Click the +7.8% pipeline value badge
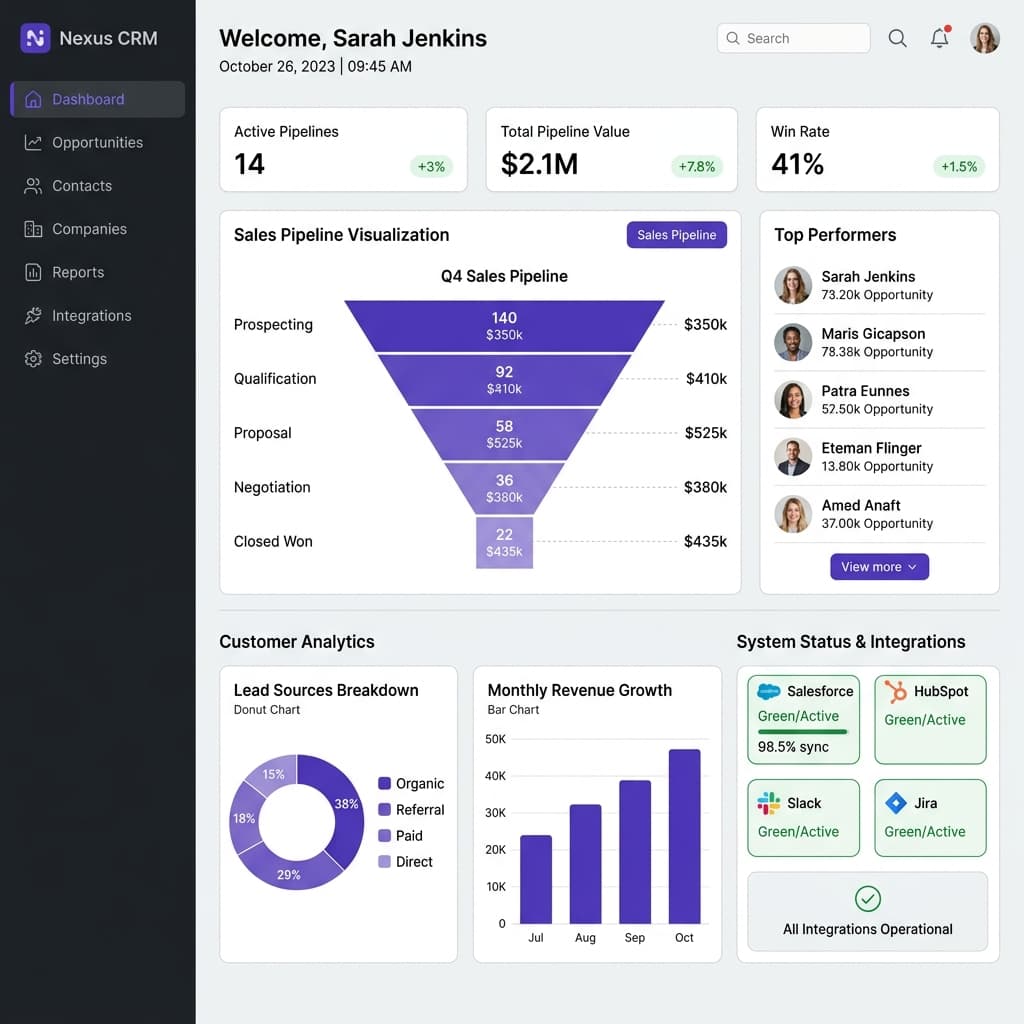1024x1024 pixels. (697, 167)
